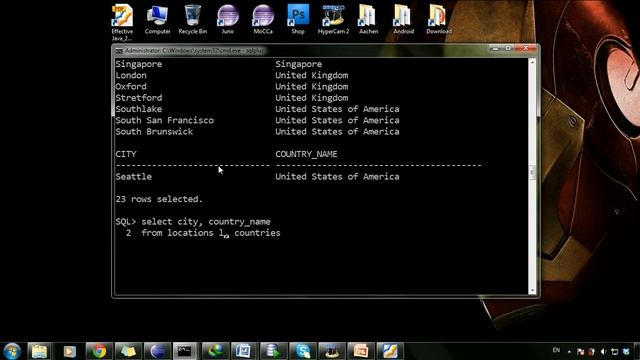Viewport: 640px width, 360px height.
Task: Click 'London' in the city column
Action: click(x=131, y=76)
